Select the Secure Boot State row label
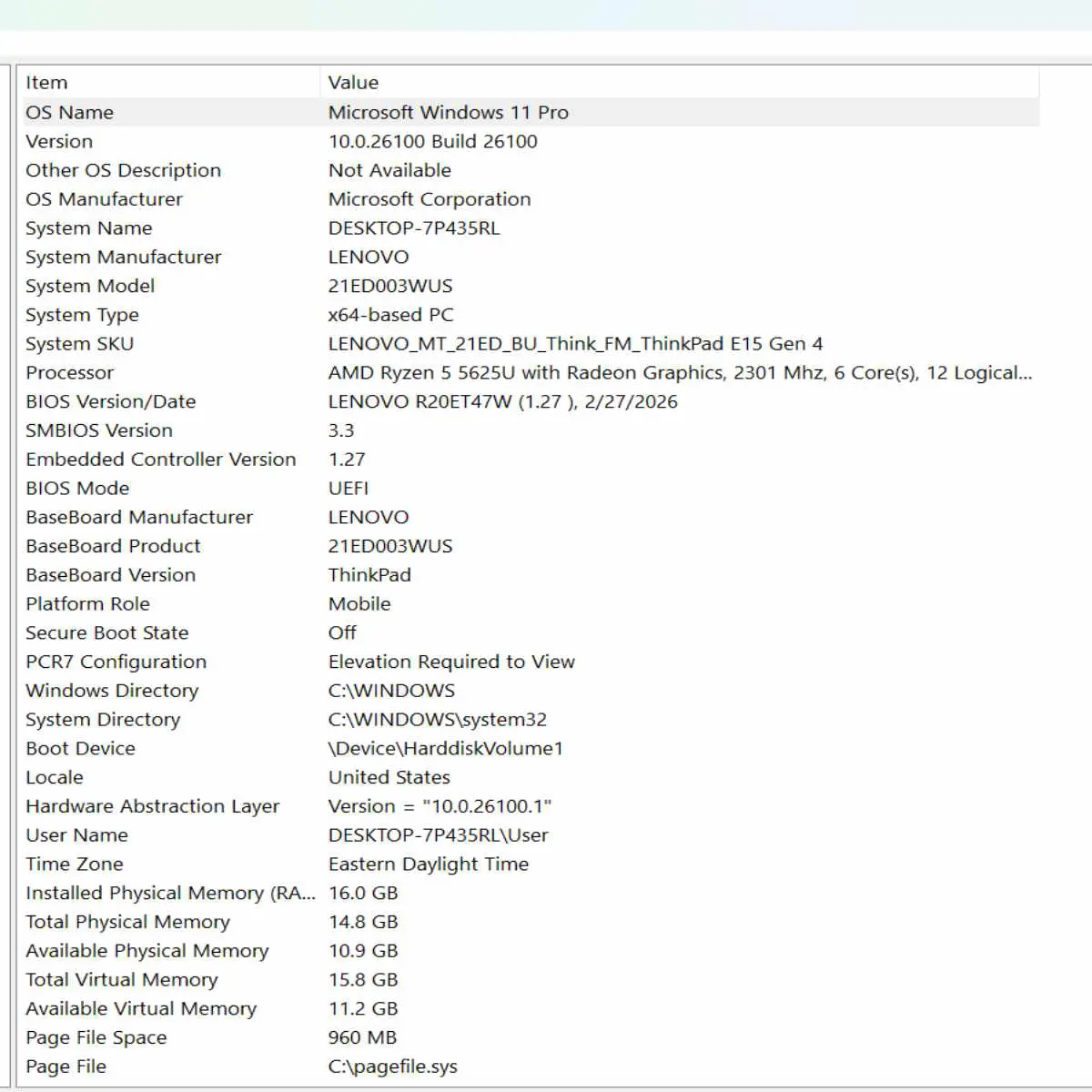Viewport: 1092px width, 1092px height. tap(107, 633)
